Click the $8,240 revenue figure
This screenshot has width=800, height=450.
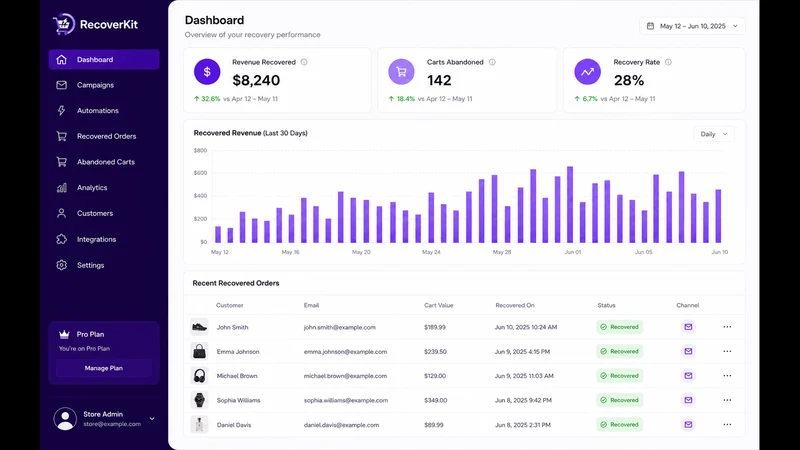tap(256, 80)
